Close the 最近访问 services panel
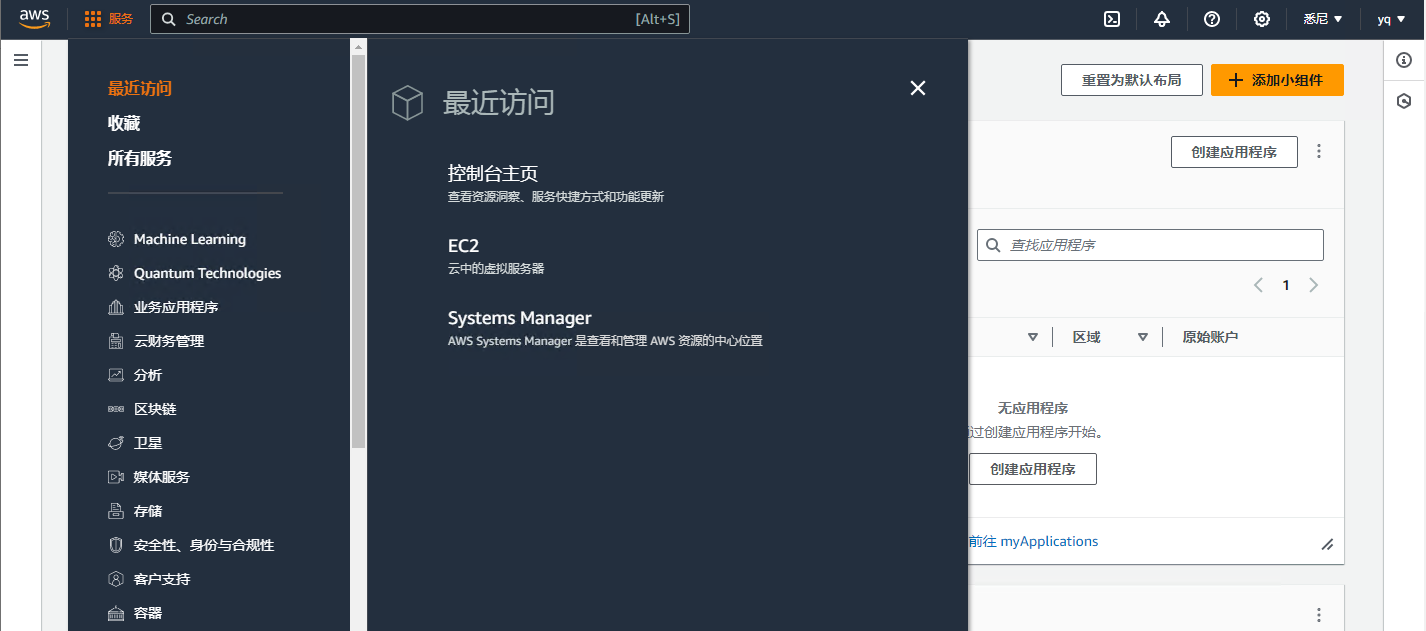The height and width of the screenshot is (631, 1426). point(918,88)
